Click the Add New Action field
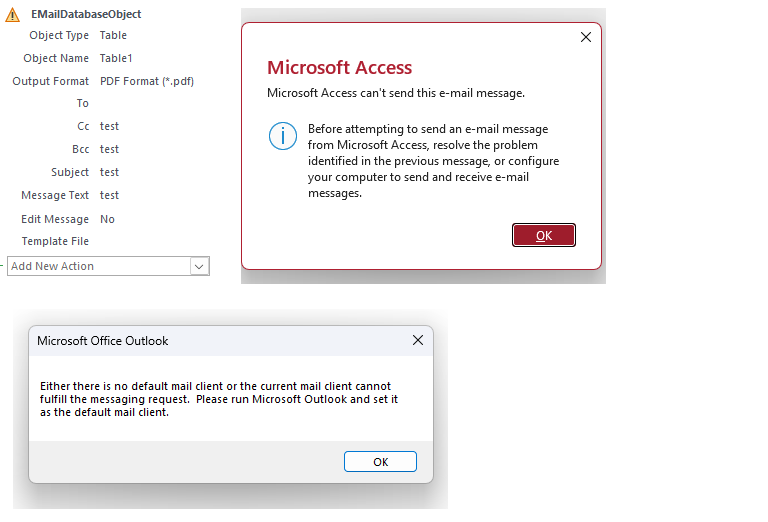 pyautogui.click(x=98, y=266)
